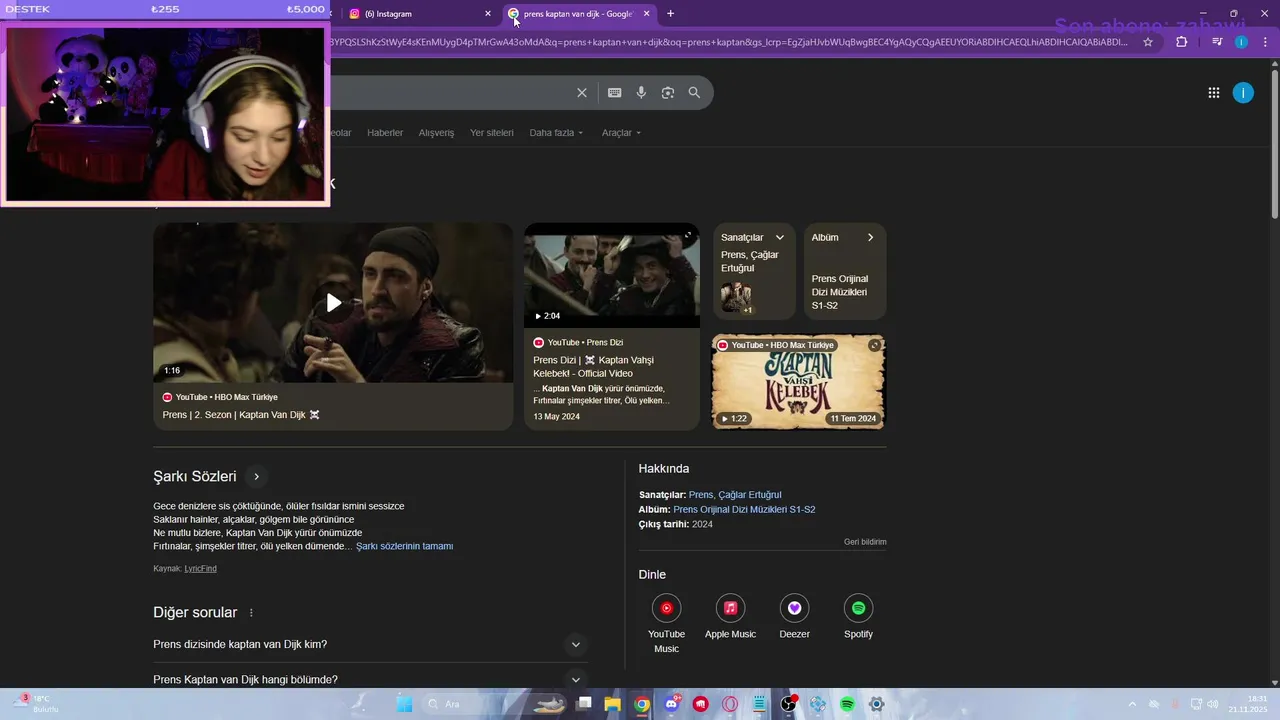Open Daha fazla dropdown

[556, 133]
